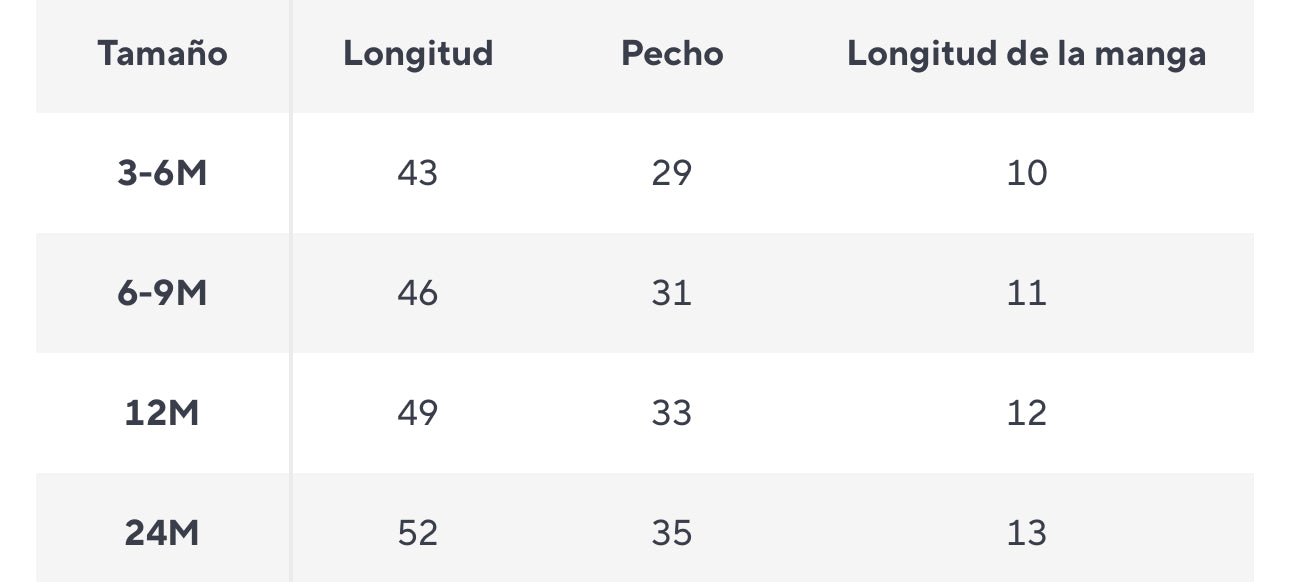The image size is (1290, 582).
Task: Click sleeve length value 12
Action: [x=1026, y=413]
